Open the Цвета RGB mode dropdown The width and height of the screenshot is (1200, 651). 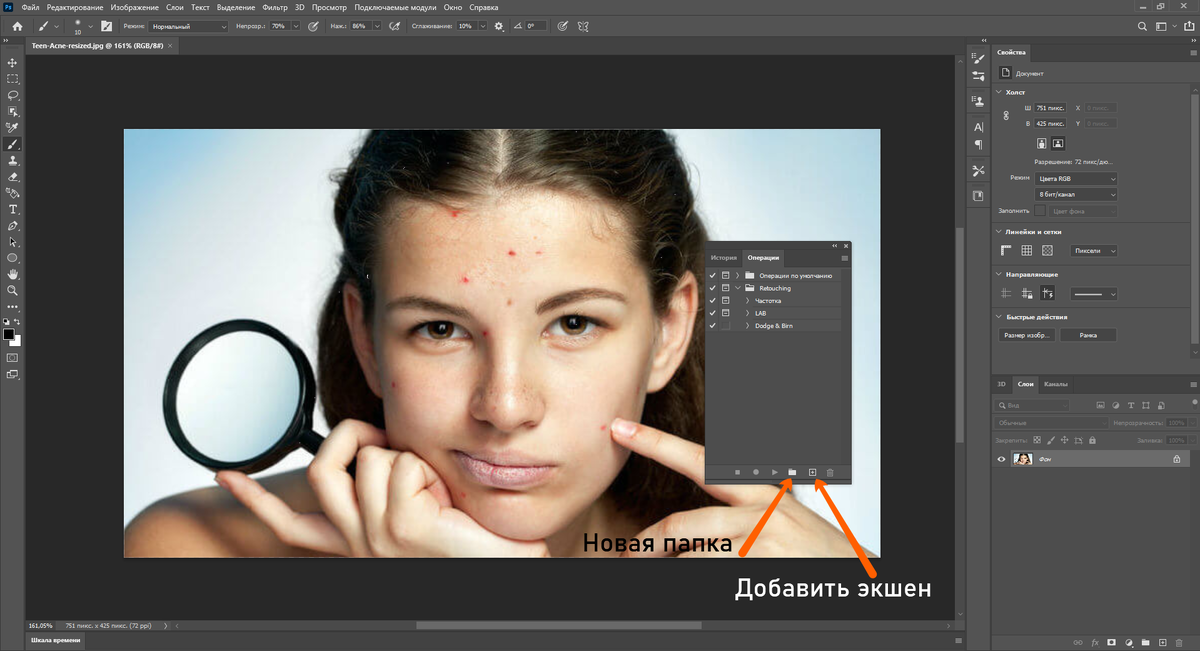(x=1075, y=178)
